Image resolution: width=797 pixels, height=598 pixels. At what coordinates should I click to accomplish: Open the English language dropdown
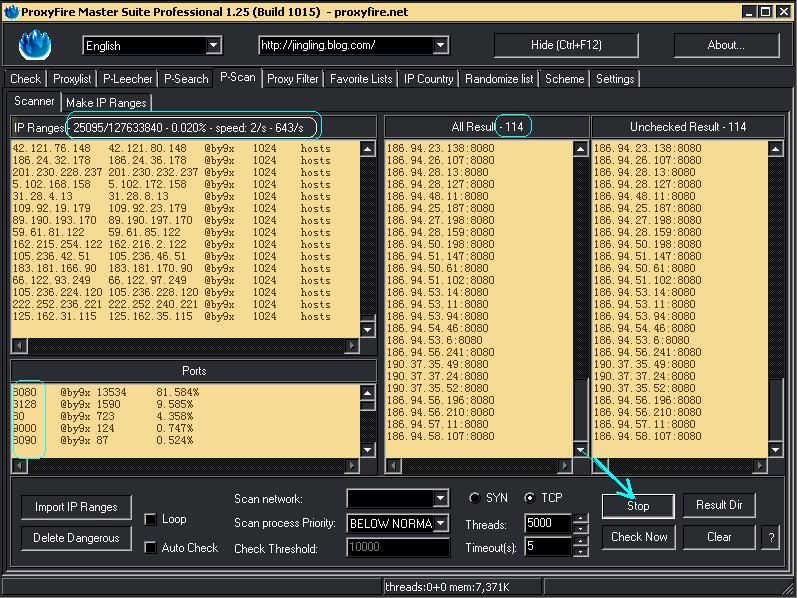click(214, 45)
